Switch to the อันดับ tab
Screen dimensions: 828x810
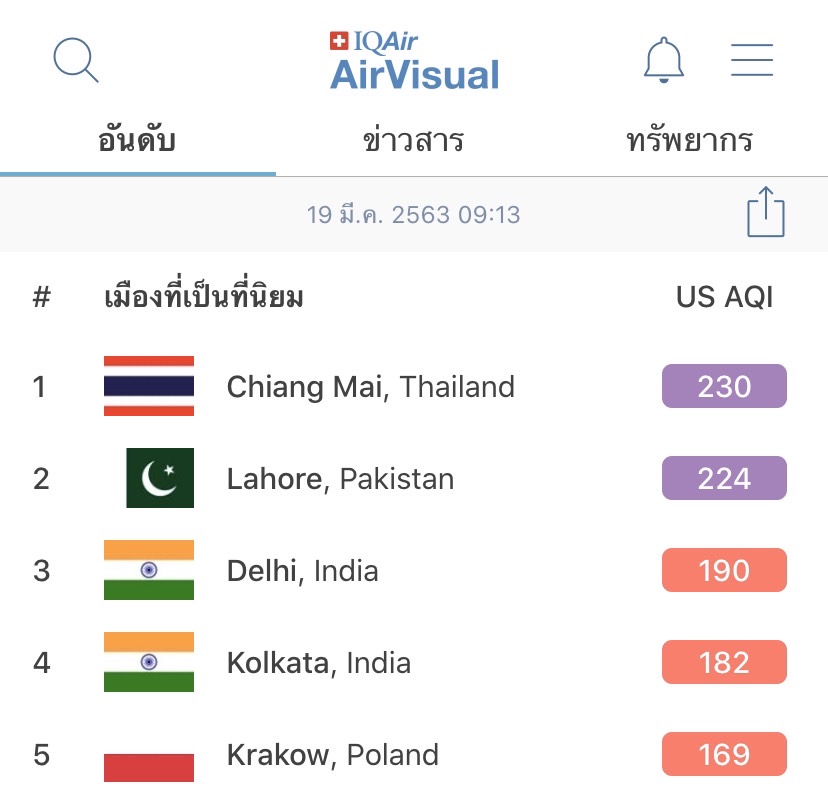pos(137,141)
